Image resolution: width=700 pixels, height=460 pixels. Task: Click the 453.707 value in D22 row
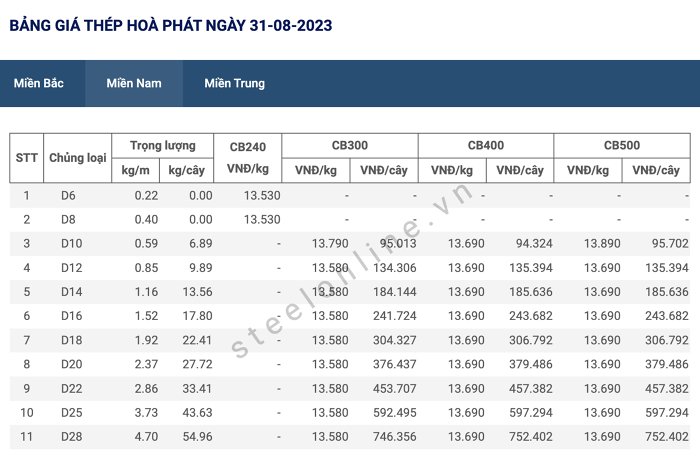pos(395,389)
